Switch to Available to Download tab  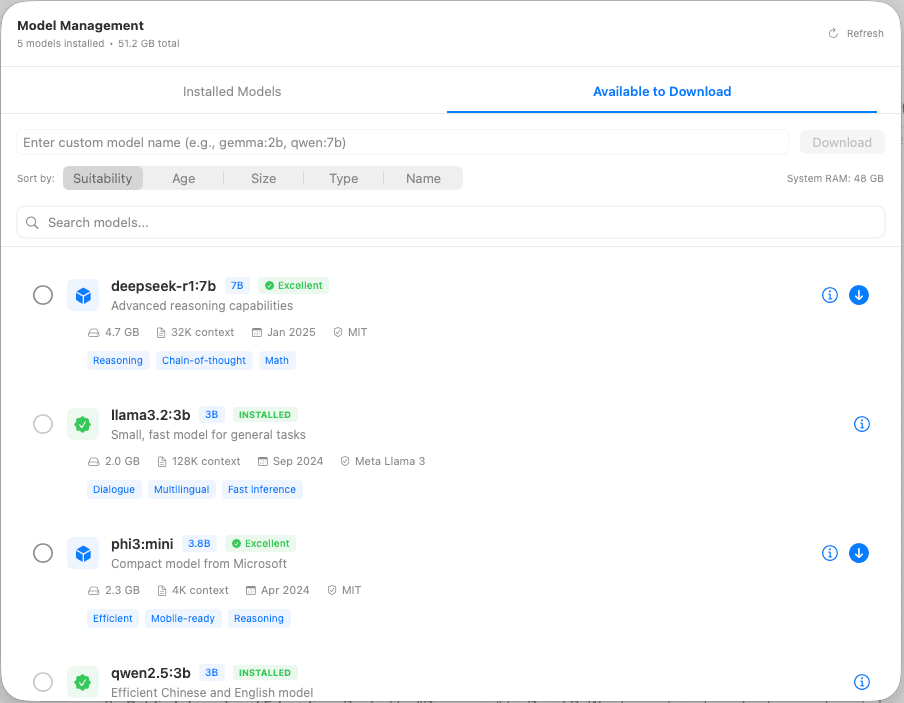click(x=662, y=92)
